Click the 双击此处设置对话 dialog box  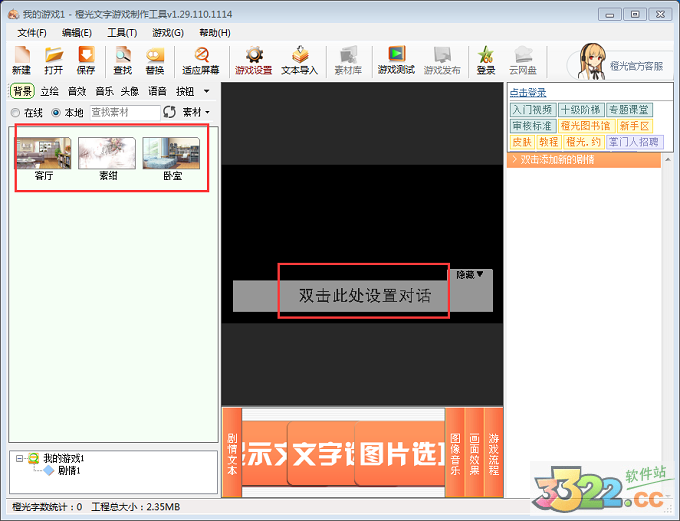pos(364,296)
